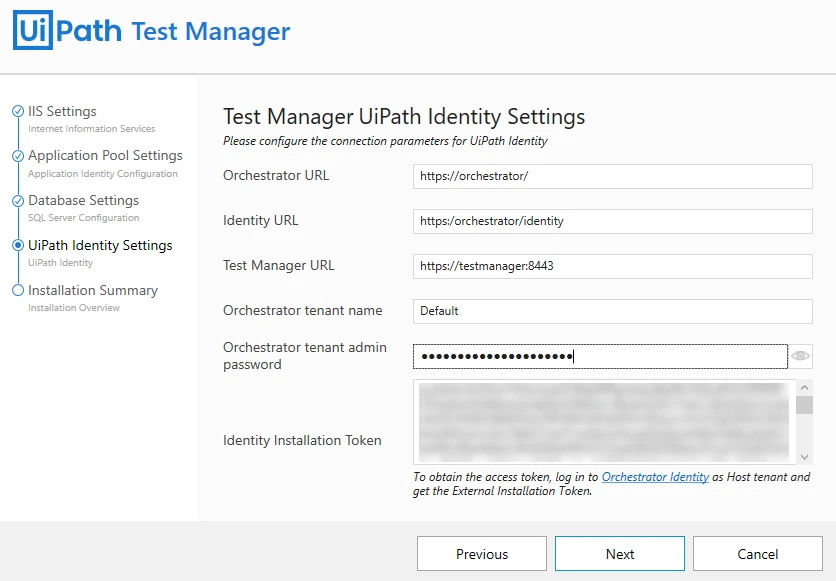This screenshot has width=836, height=581.
Task: Click the Application Pool Settings checkmark icon
Action: click(18, 156)
